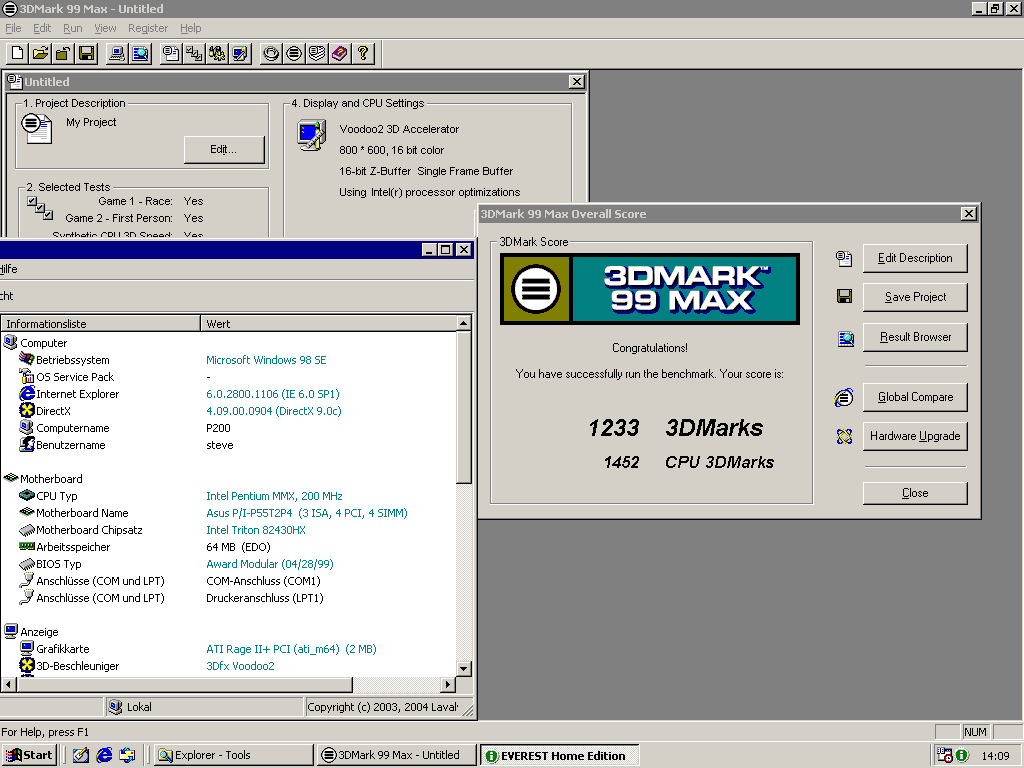The image size is (1024, 768).
Task: Click the project description toolbar icon
Action: tap(171, 54)
